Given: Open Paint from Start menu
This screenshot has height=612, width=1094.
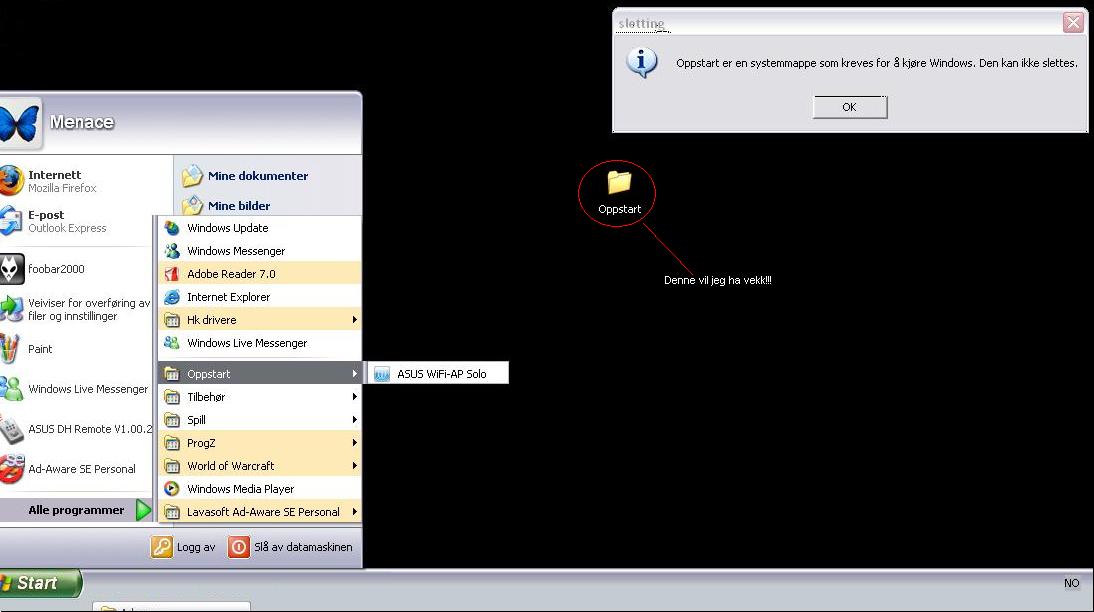Looking at the screenshot, I should point(77,349).
